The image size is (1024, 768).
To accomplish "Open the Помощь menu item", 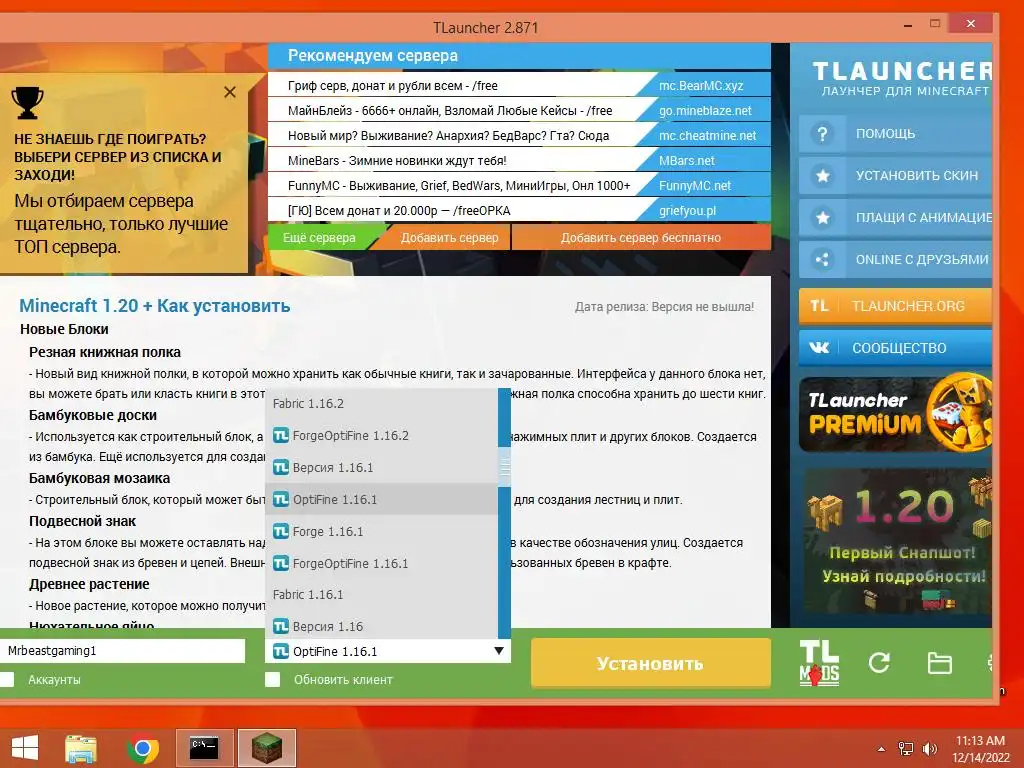I will [x=895, y=134].
